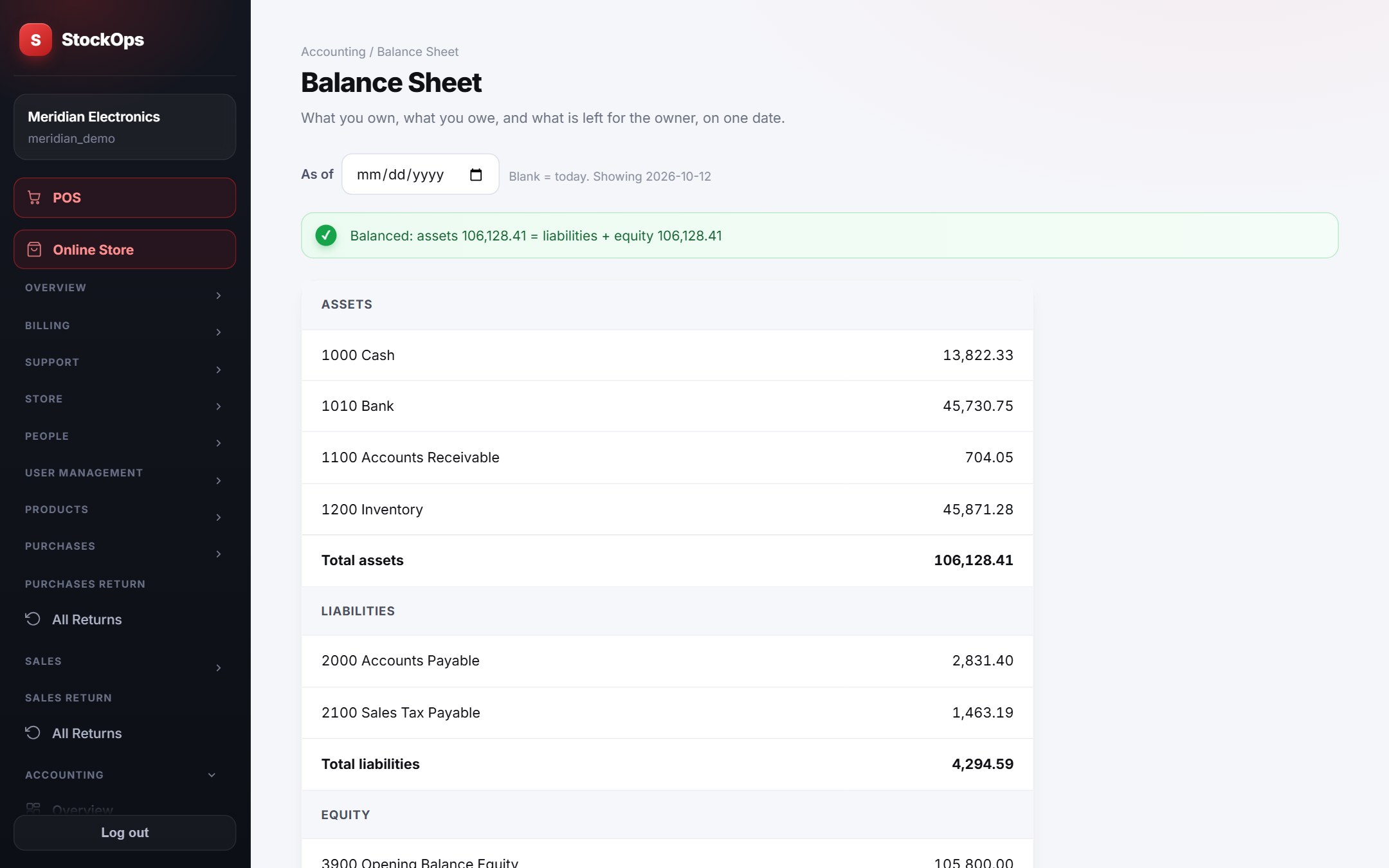1389x868 pixels.
Task: Click the POS button label
Action: click(67, 197)
